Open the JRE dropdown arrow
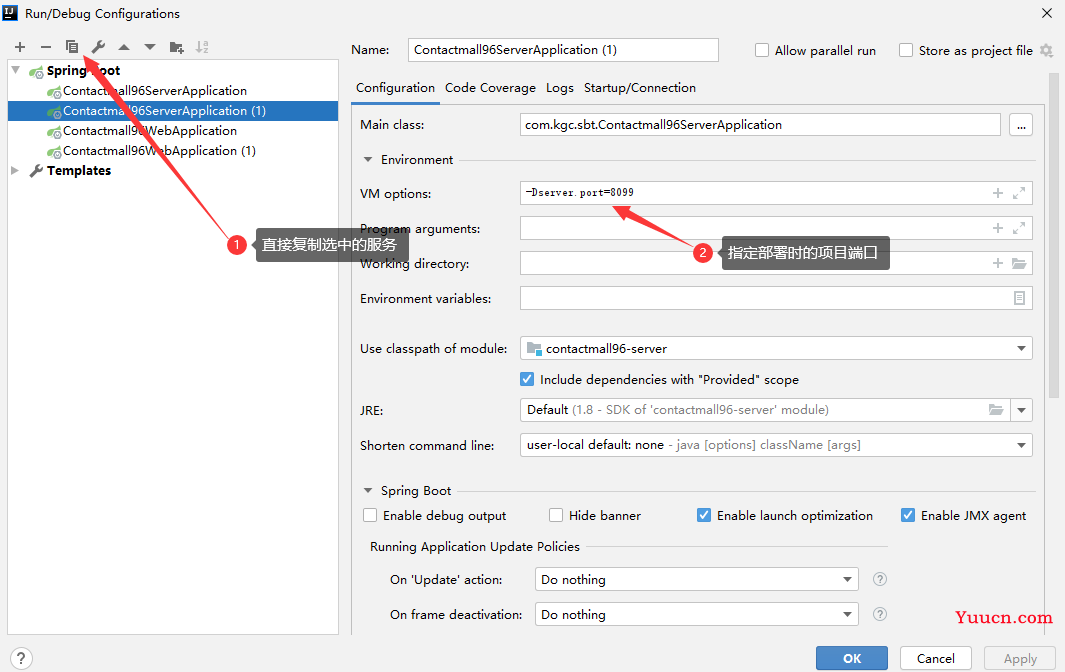The height and width of the screenshot is (672, 1065). [x=1022, y=410]
